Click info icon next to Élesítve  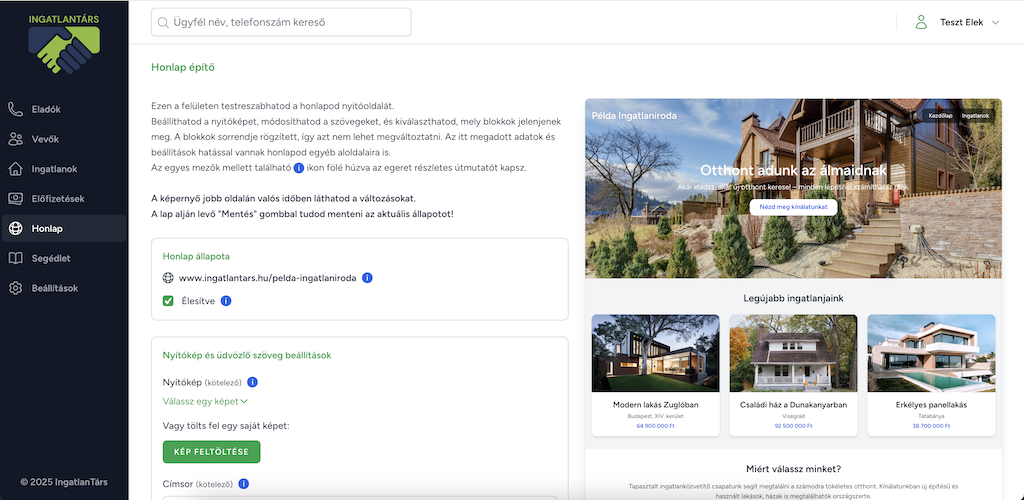[226, 300]
